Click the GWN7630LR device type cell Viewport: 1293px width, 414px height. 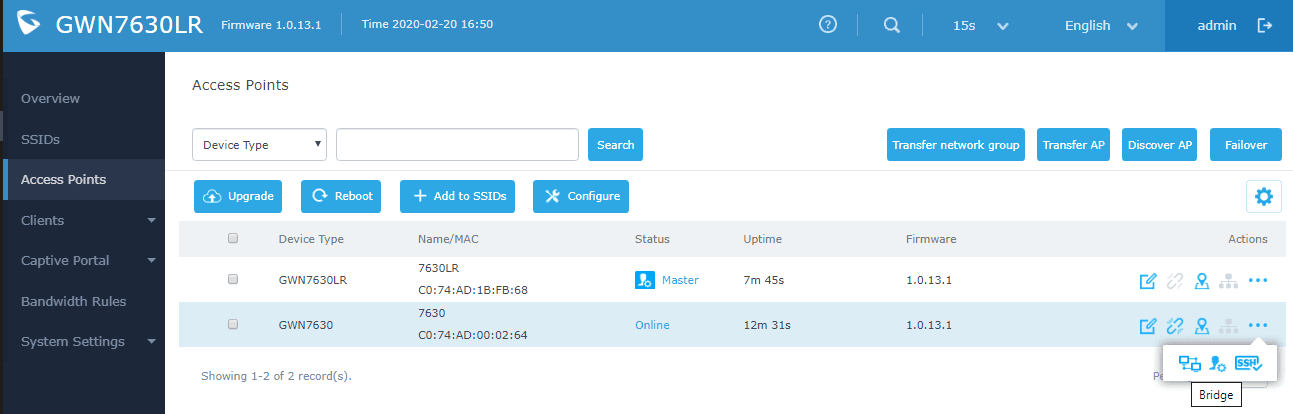315,280
